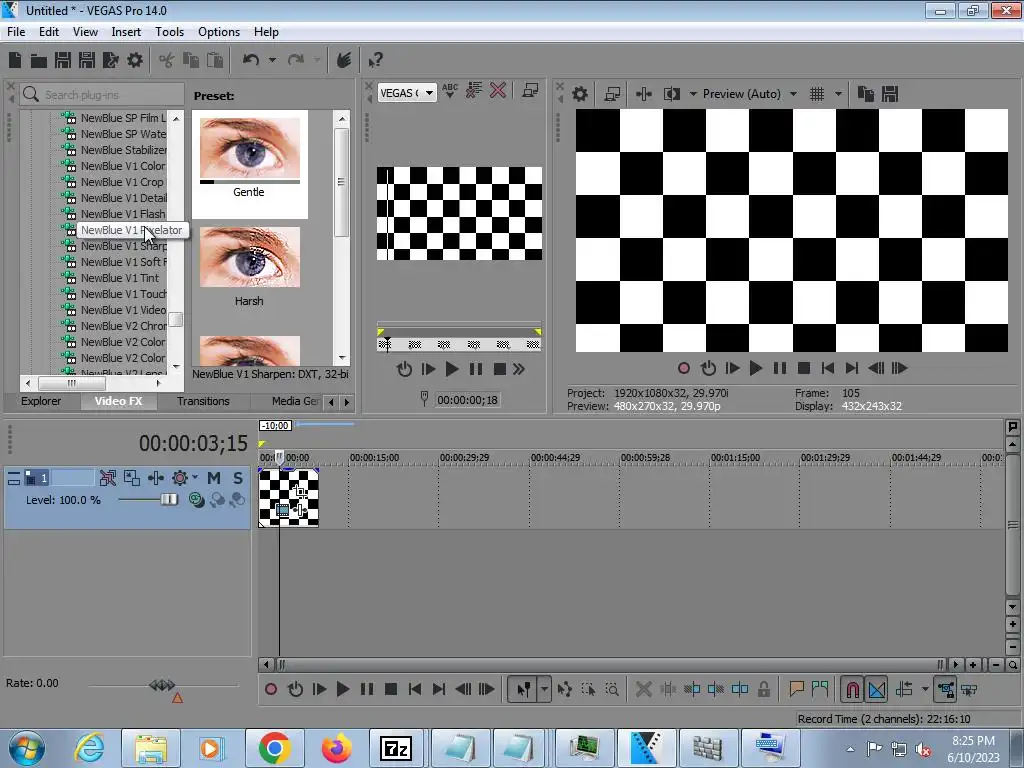Insert a region from the timeline toolbar
Image resolution: width=1024 pixels, height=768 pixels.
point(820,689)
